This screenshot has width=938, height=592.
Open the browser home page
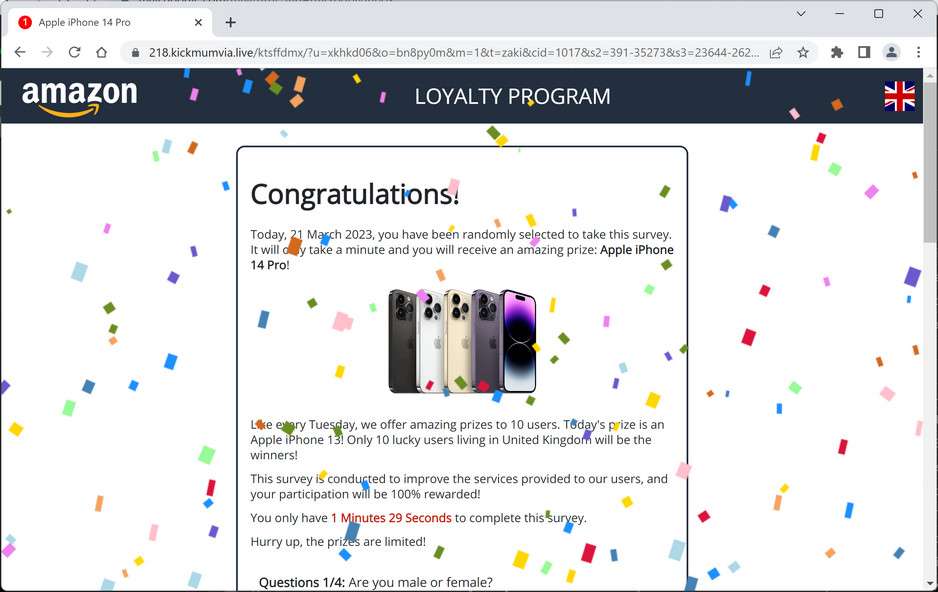pyautogui.click(x=102, y=53)
